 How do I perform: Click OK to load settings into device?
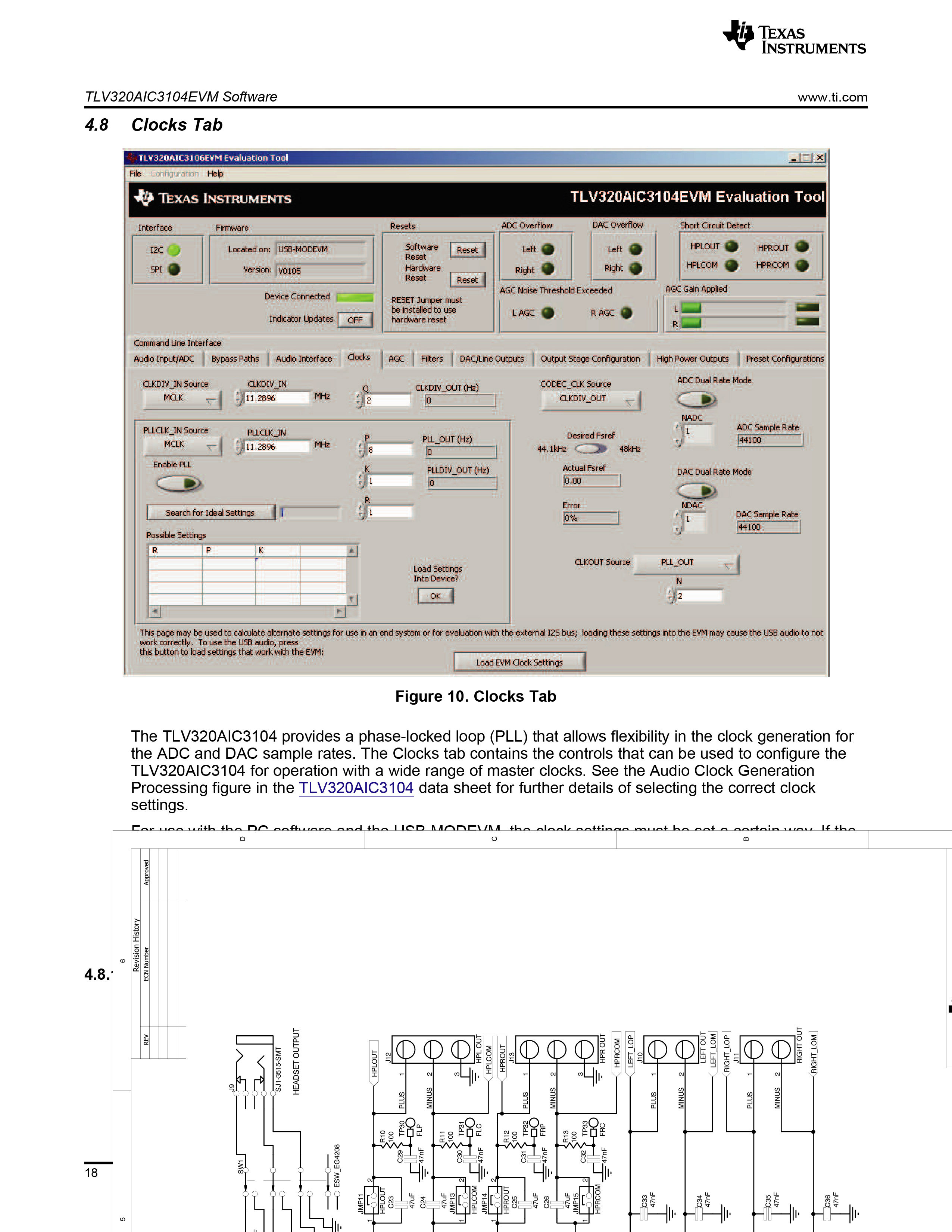[436, 596]
